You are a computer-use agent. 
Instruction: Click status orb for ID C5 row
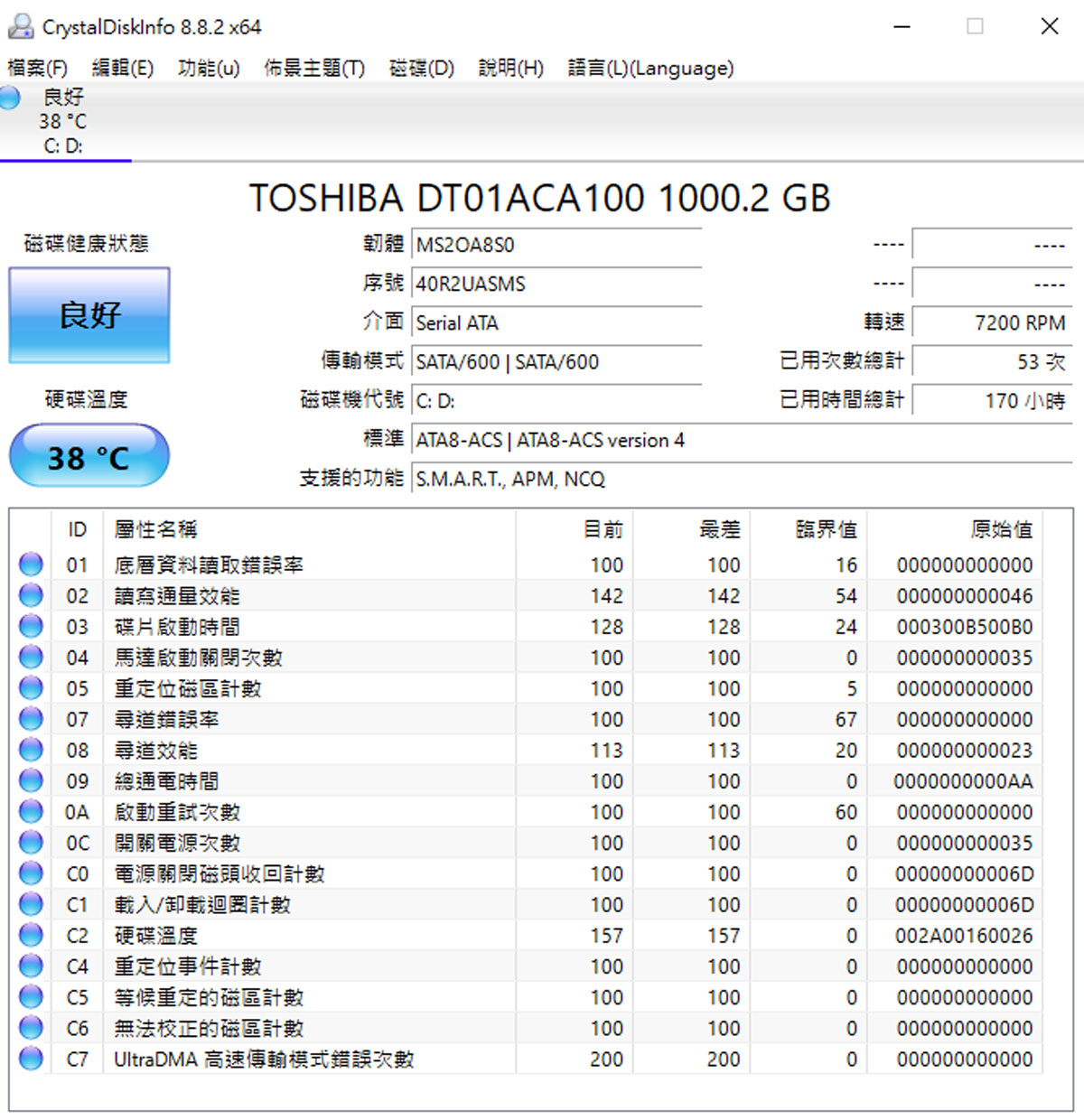pyautogui.click(x=31, y=997)
